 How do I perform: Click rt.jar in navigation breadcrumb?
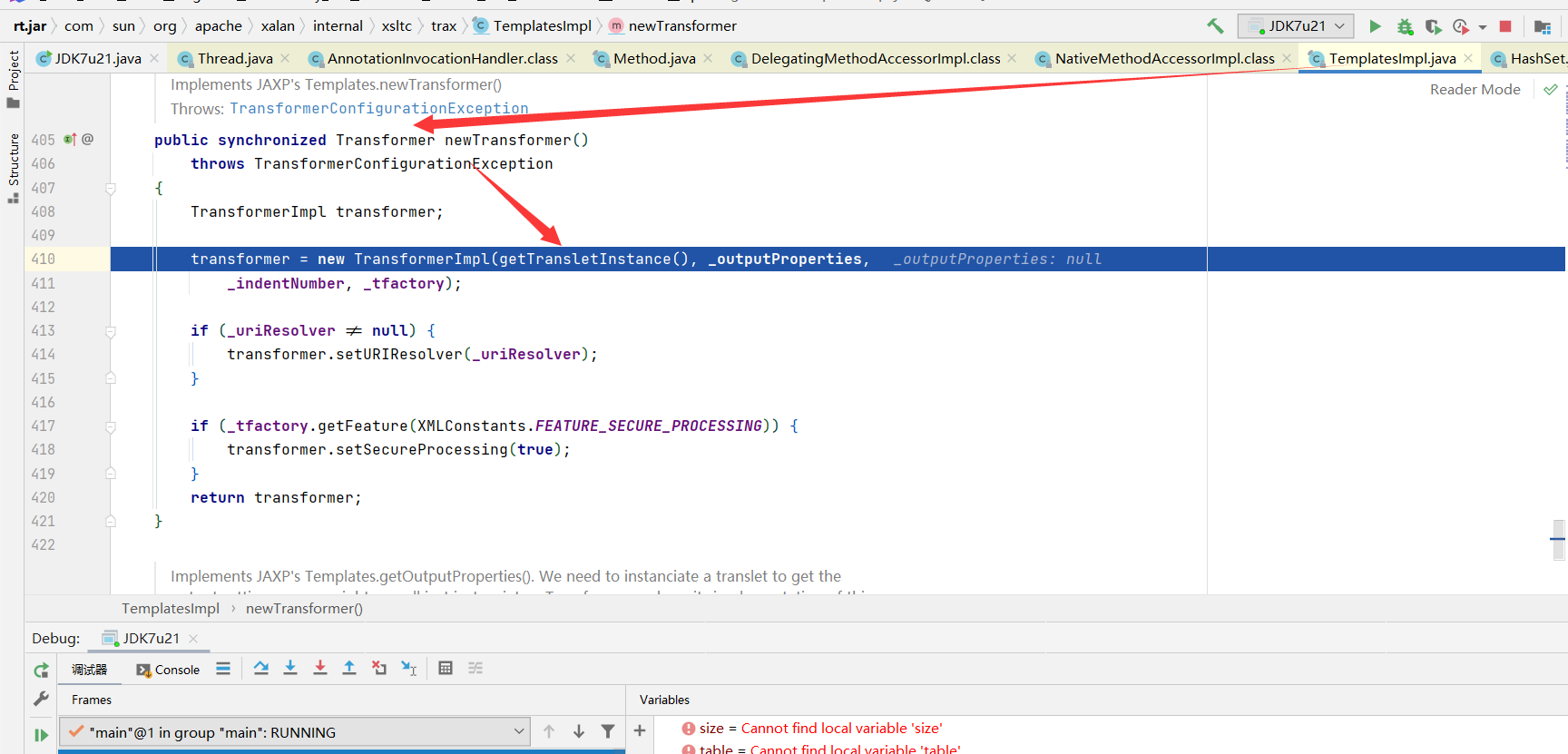30,26
